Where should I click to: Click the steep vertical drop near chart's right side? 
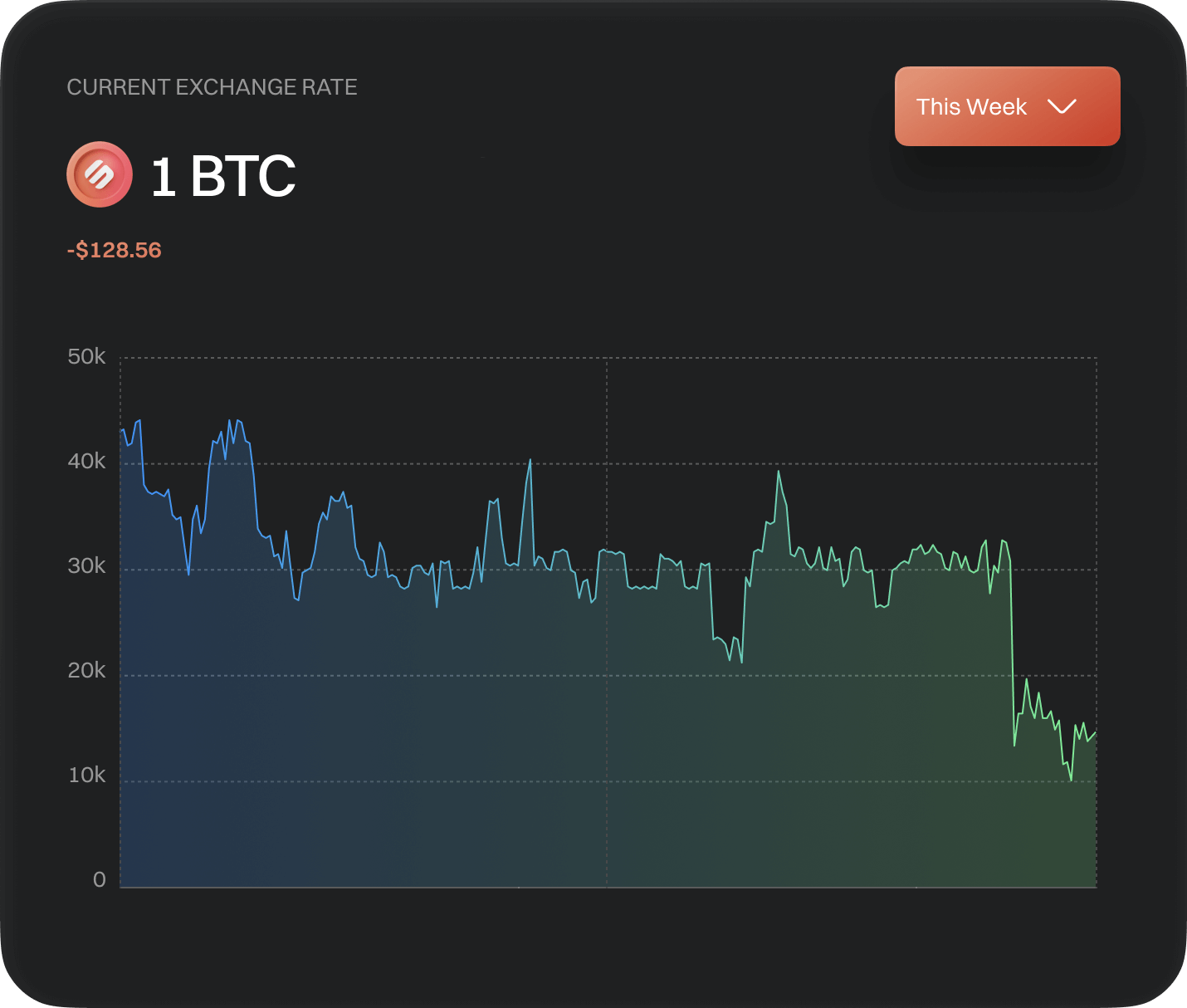click(x=1013, y=648)
